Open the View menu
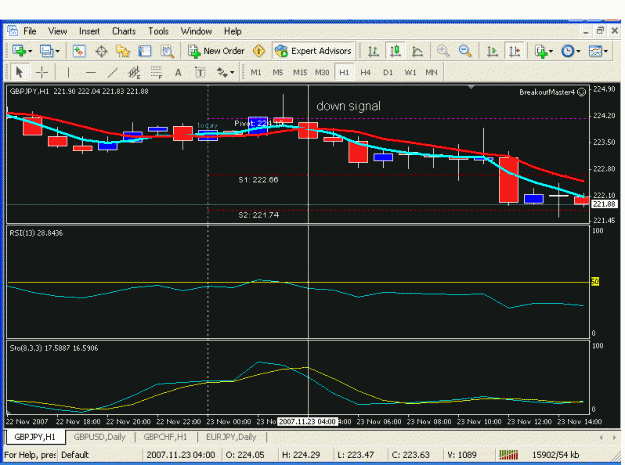Viewport: 625px width, 465px height. pos(58,31)
